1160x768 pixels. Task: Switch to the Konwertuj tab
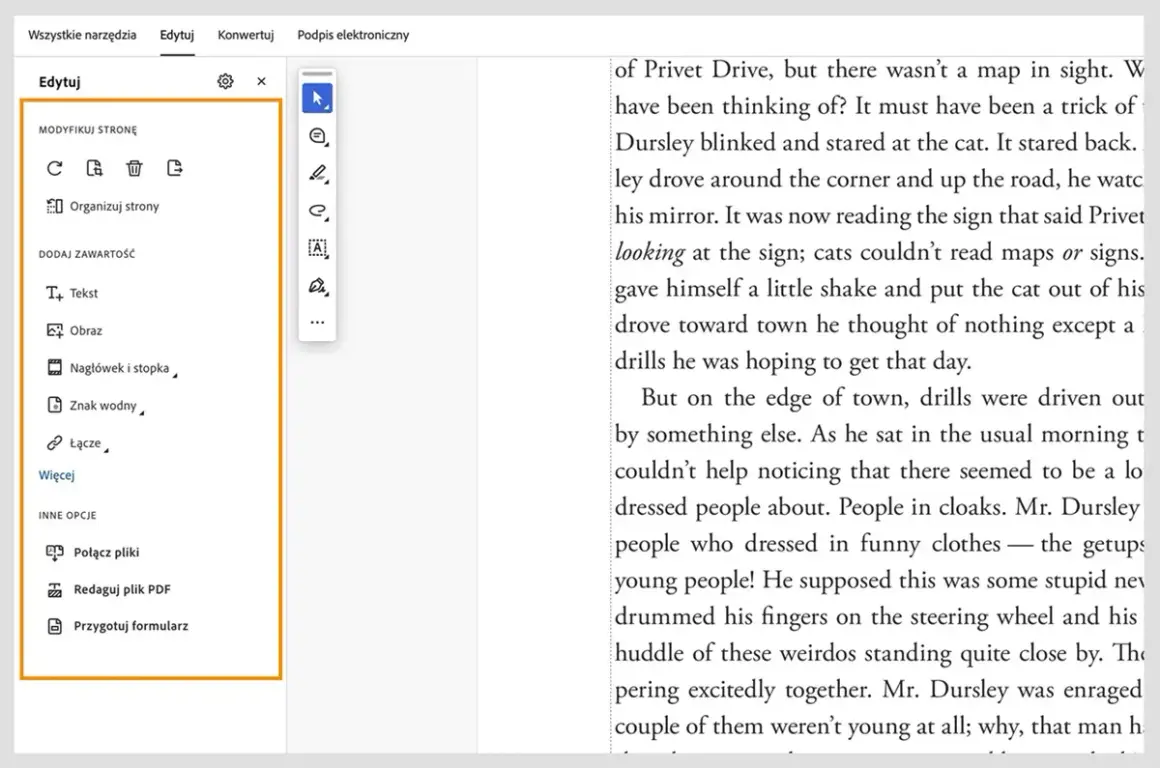[246, 35]
